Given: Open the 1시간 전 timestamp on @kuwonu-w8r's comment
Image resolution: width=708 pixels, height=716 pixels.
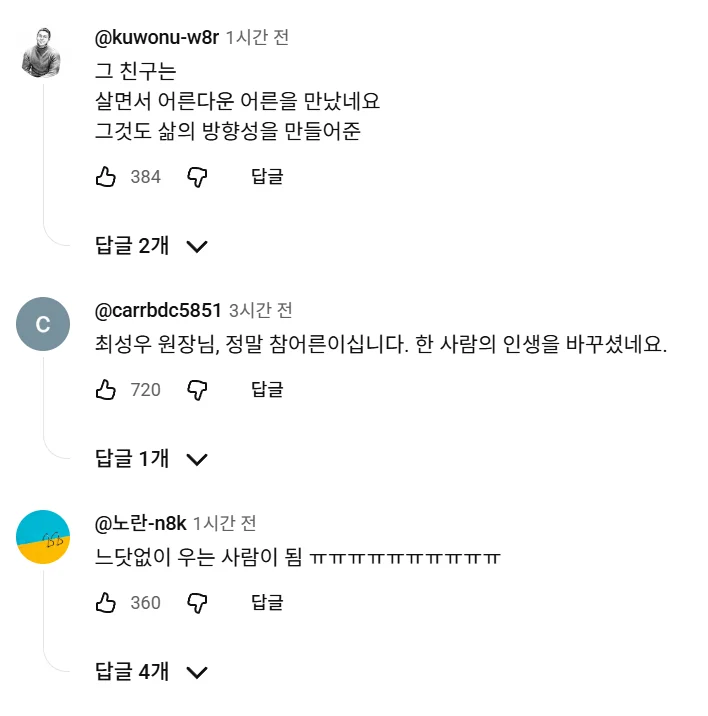Looking at the screenshot, I should pyautogui.click(x=258, y=38).
